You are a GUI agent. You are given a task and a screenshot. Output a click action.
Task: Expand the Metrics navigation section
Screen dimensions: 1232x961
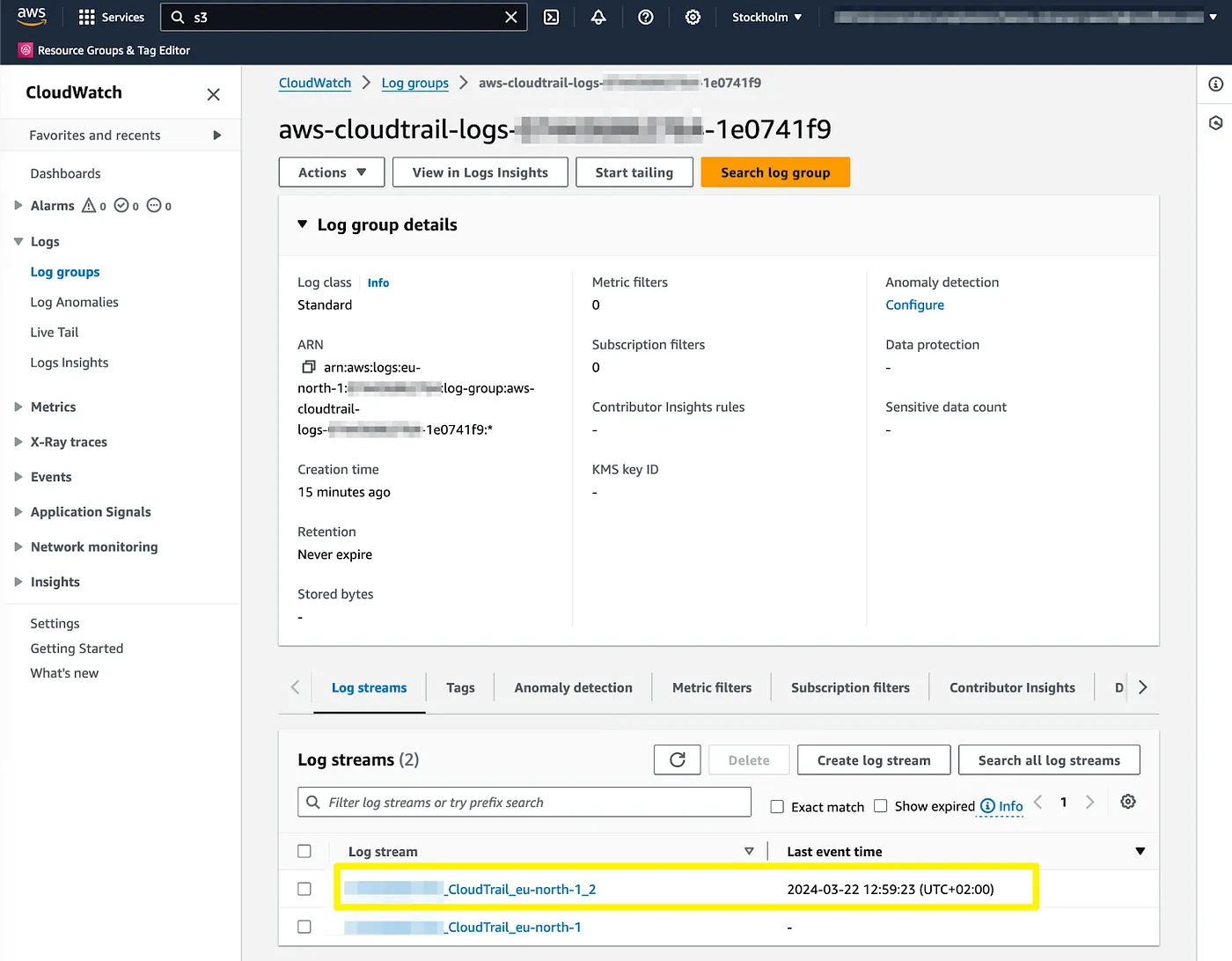coord(18,407)
